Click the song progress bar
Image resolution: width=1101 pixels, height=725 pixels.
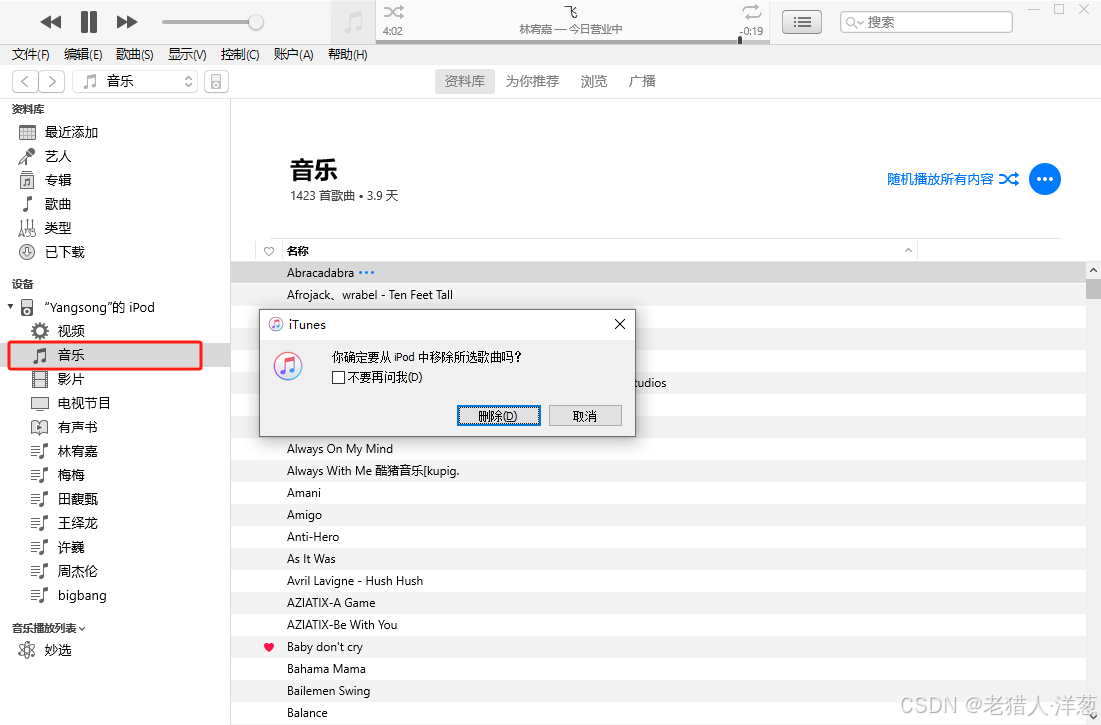coord(572,41)
